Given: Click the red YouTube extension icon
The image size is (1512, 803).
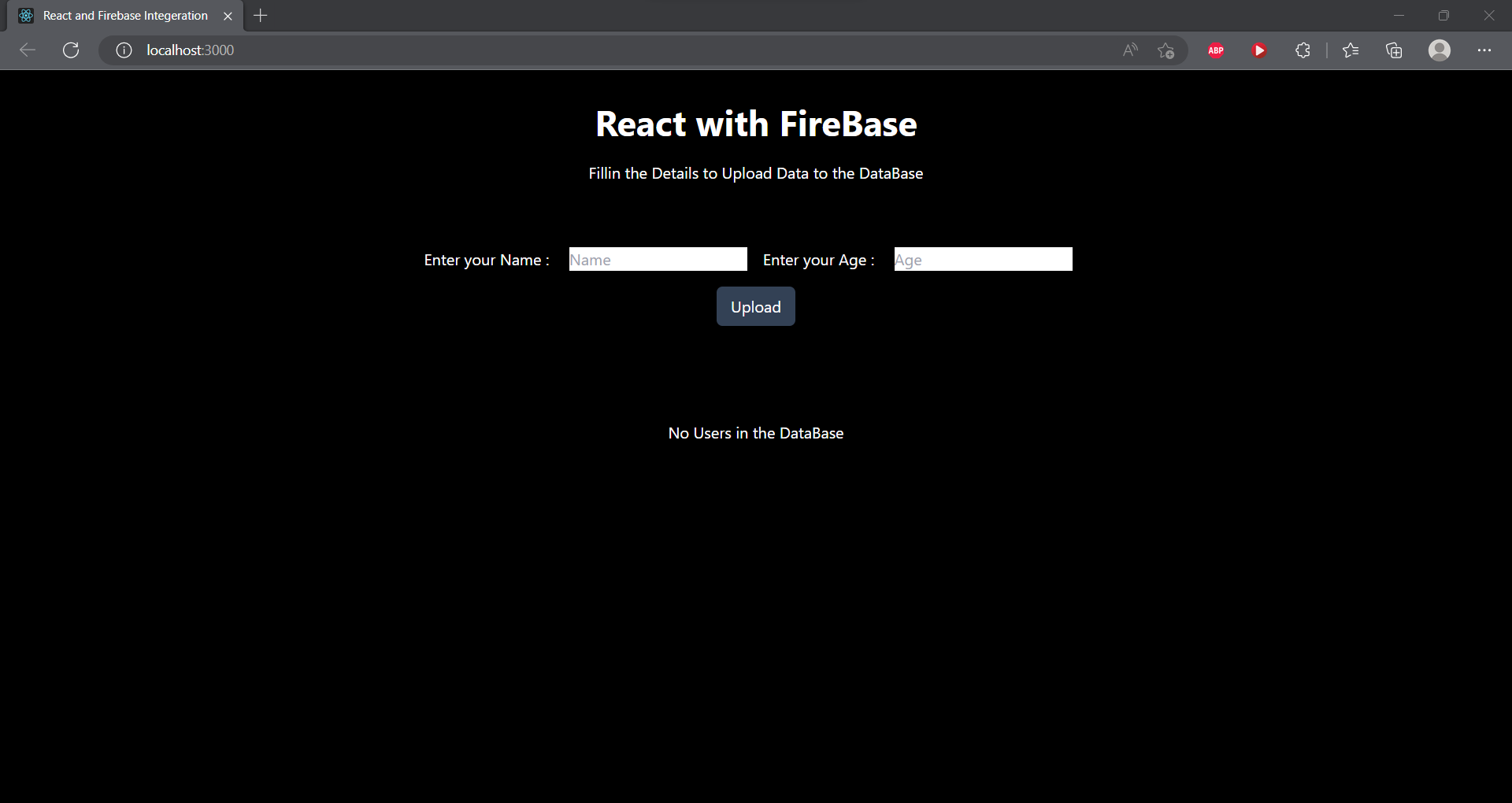Looking at the screenshot, I should pos(1258,50).
